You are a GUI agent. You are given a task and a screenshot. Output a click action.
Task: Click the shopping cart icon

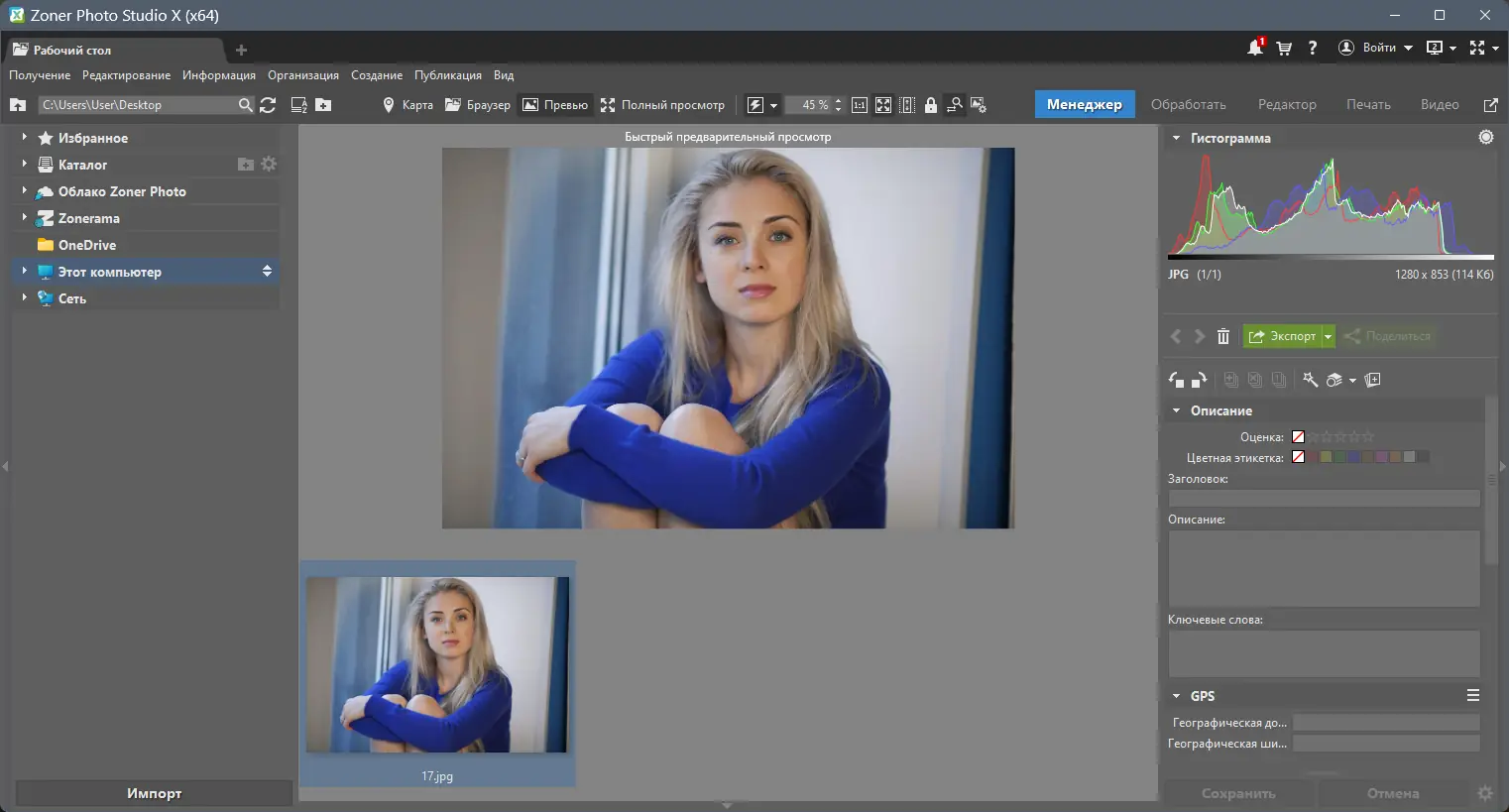1284,48
